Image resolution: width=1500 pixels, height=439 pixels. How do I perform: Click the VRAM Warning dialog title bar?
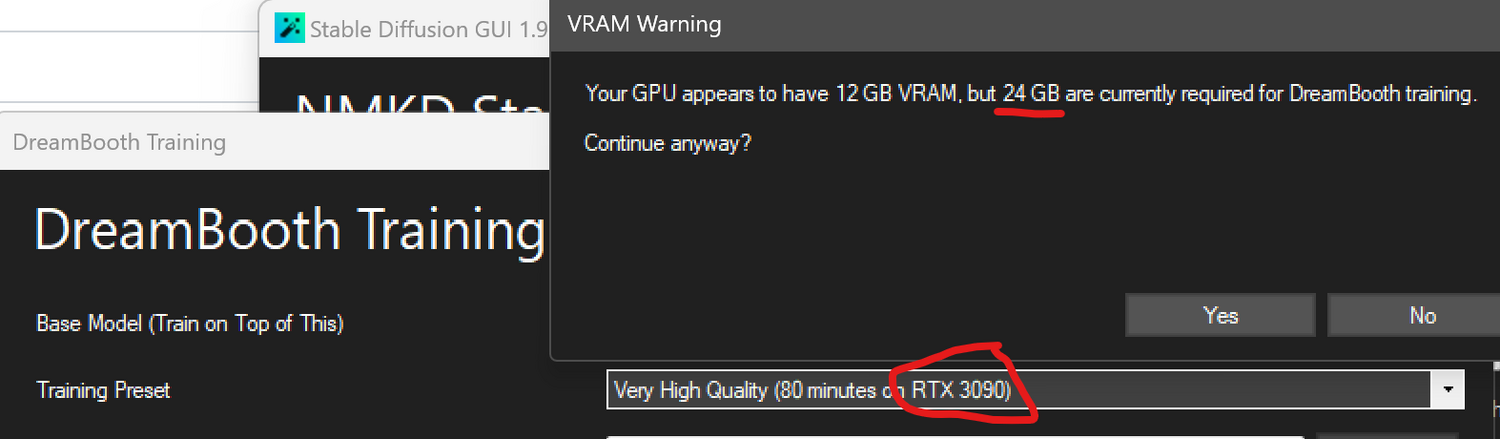pyautogui.click(x=1025, y=25)
